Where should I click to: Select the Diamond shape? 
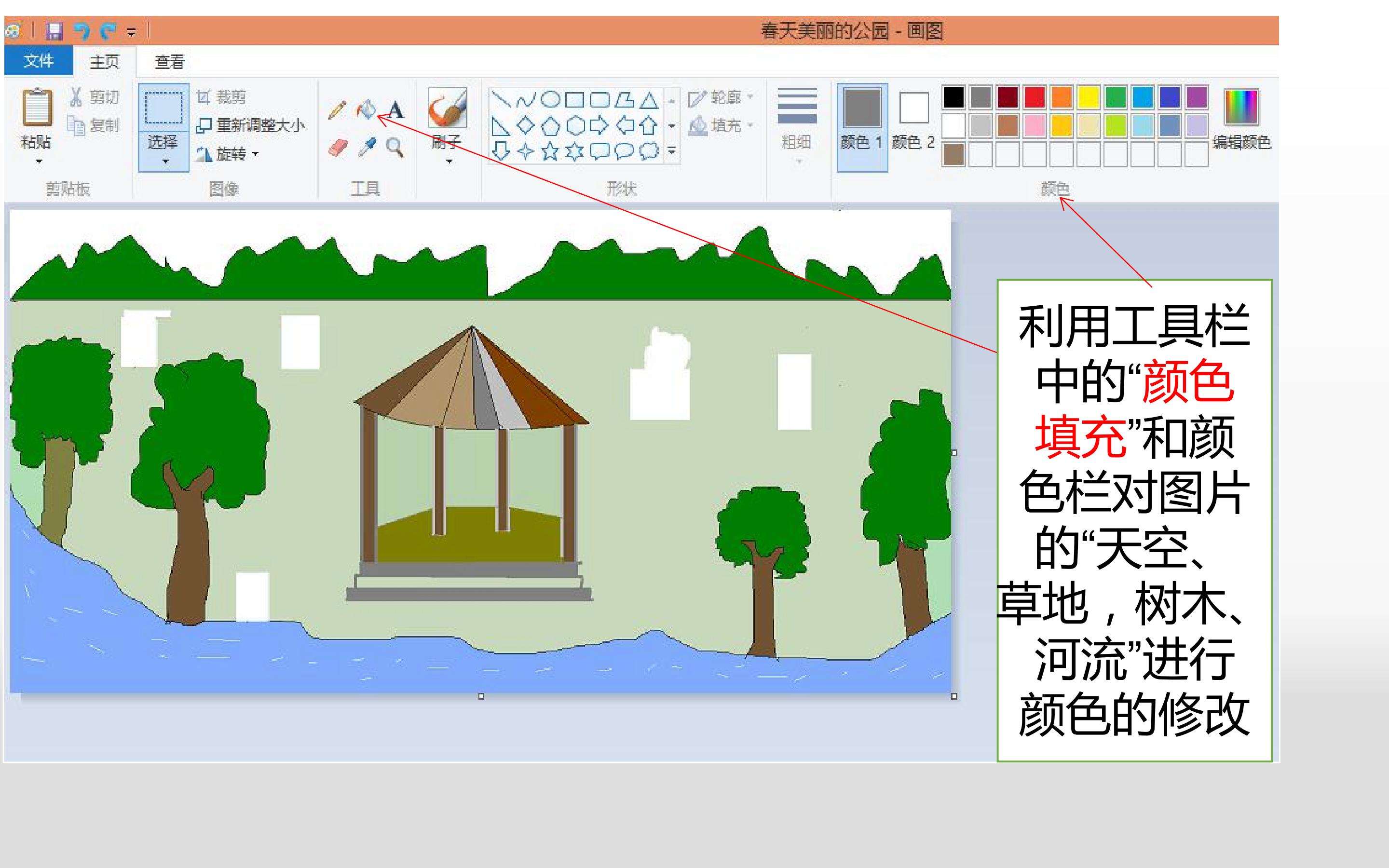pyautogui.click(x=526, y=125)
